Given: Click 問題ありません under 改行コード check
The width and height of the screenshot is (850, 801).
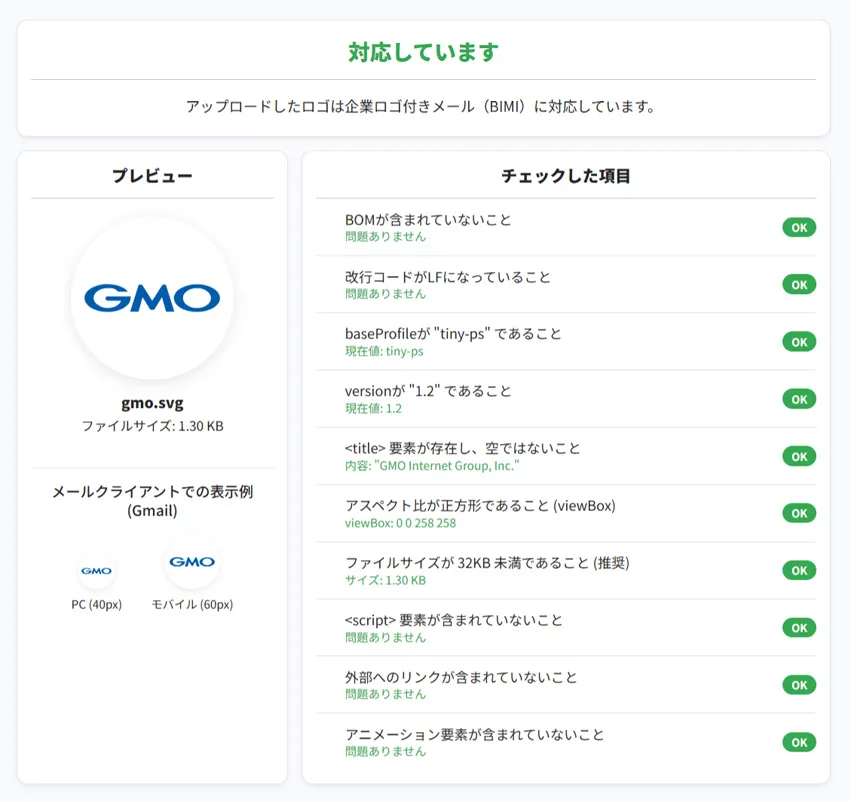Looking at the screenshot, I should click(385, 294).
